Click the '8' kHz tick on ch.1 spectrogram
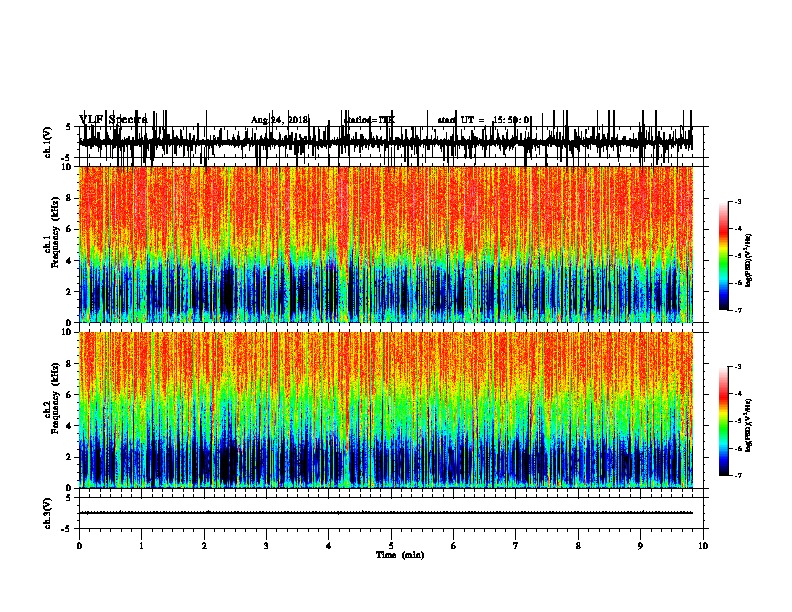 pos(69,198)
